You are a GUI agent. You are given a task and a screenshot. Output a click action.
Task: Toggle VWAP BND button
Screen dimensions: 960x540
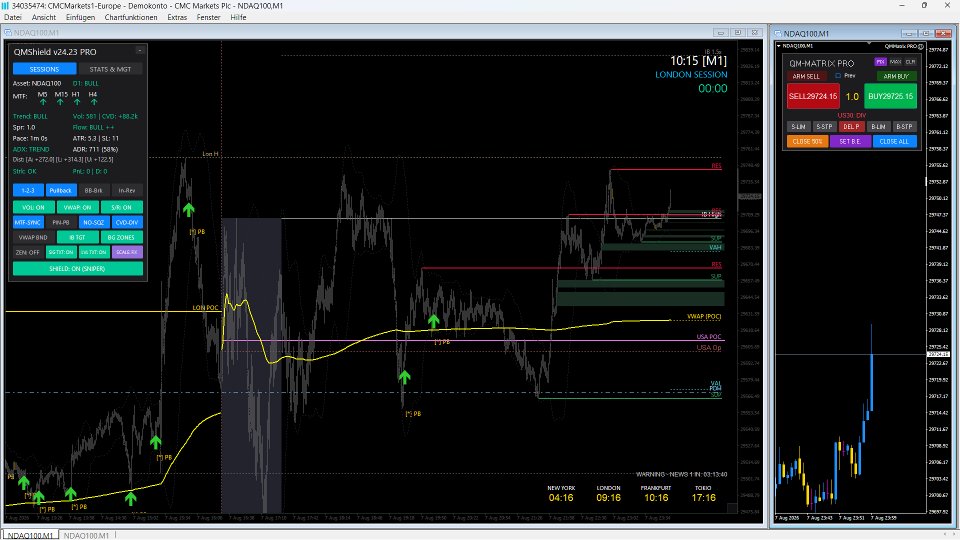34,238
